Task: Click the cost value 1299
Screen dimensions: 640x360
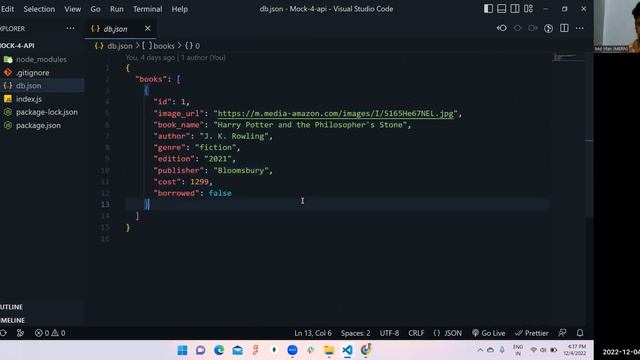Action: [x=199, y=182]
